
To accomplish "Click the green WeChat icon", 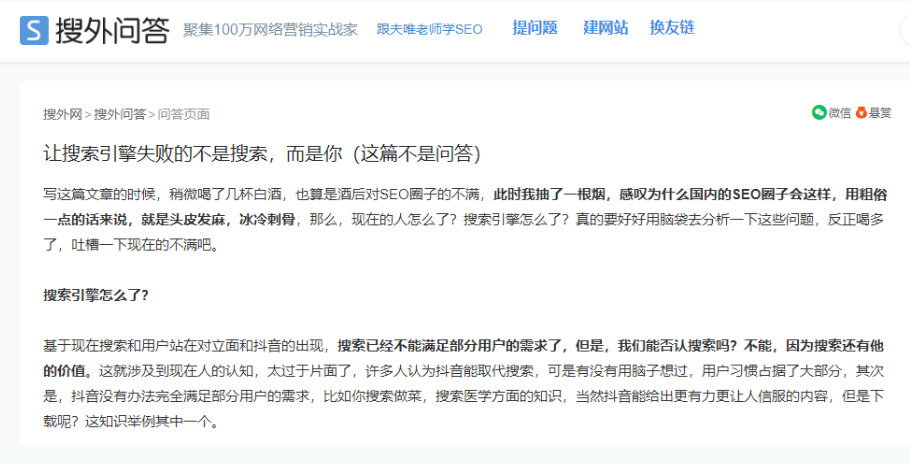I will point(819,113).
